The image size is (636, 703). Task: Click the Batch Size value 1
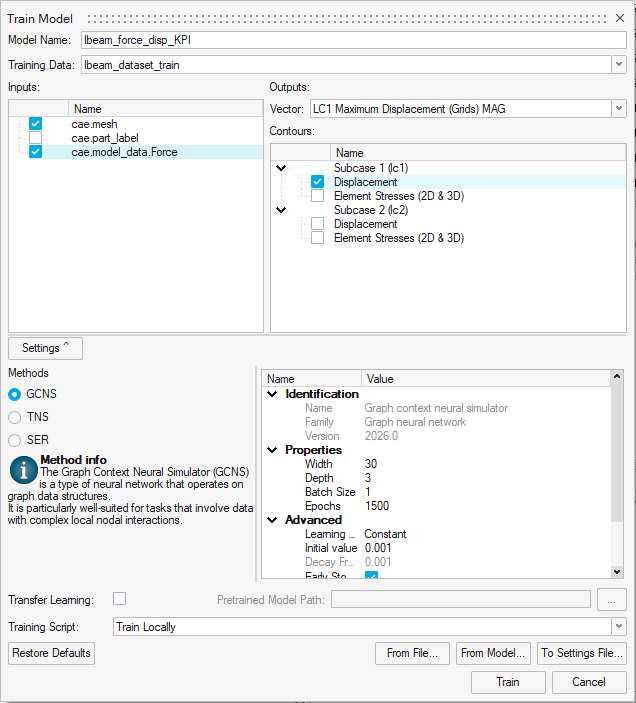368,492
